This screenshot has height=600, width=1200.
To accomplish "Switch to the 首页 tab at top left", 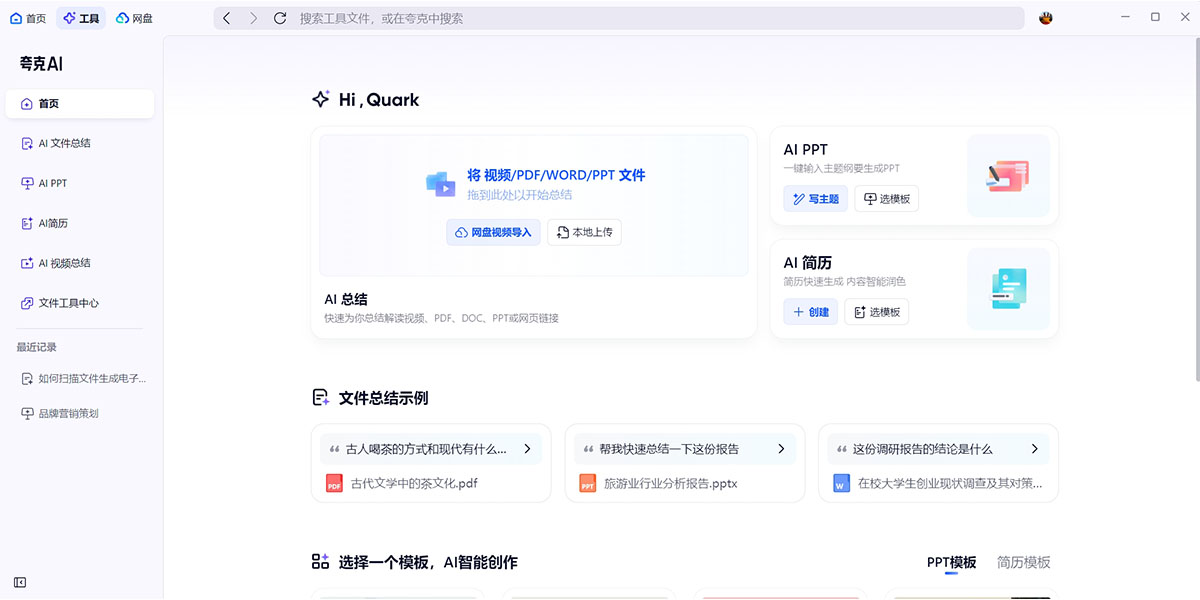I will pos(28,17).
